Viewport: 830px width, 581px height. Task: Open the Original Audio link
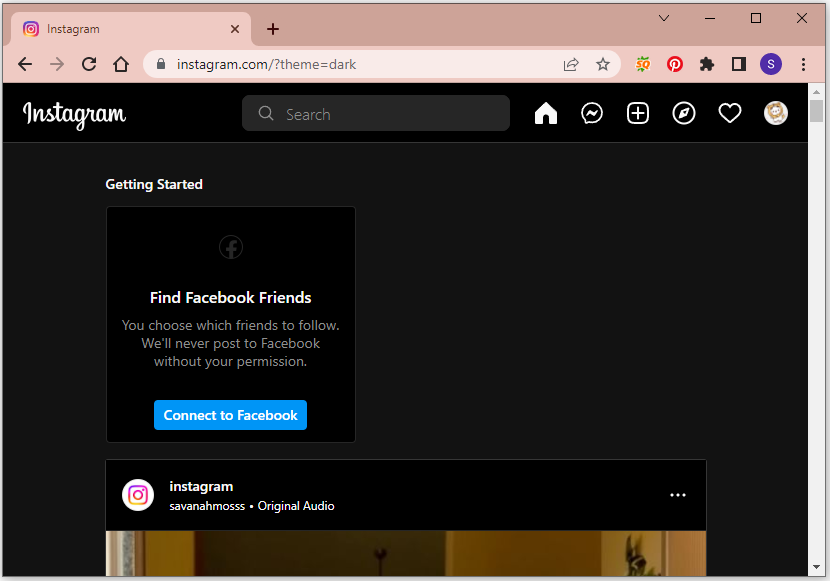pos(296,506)
